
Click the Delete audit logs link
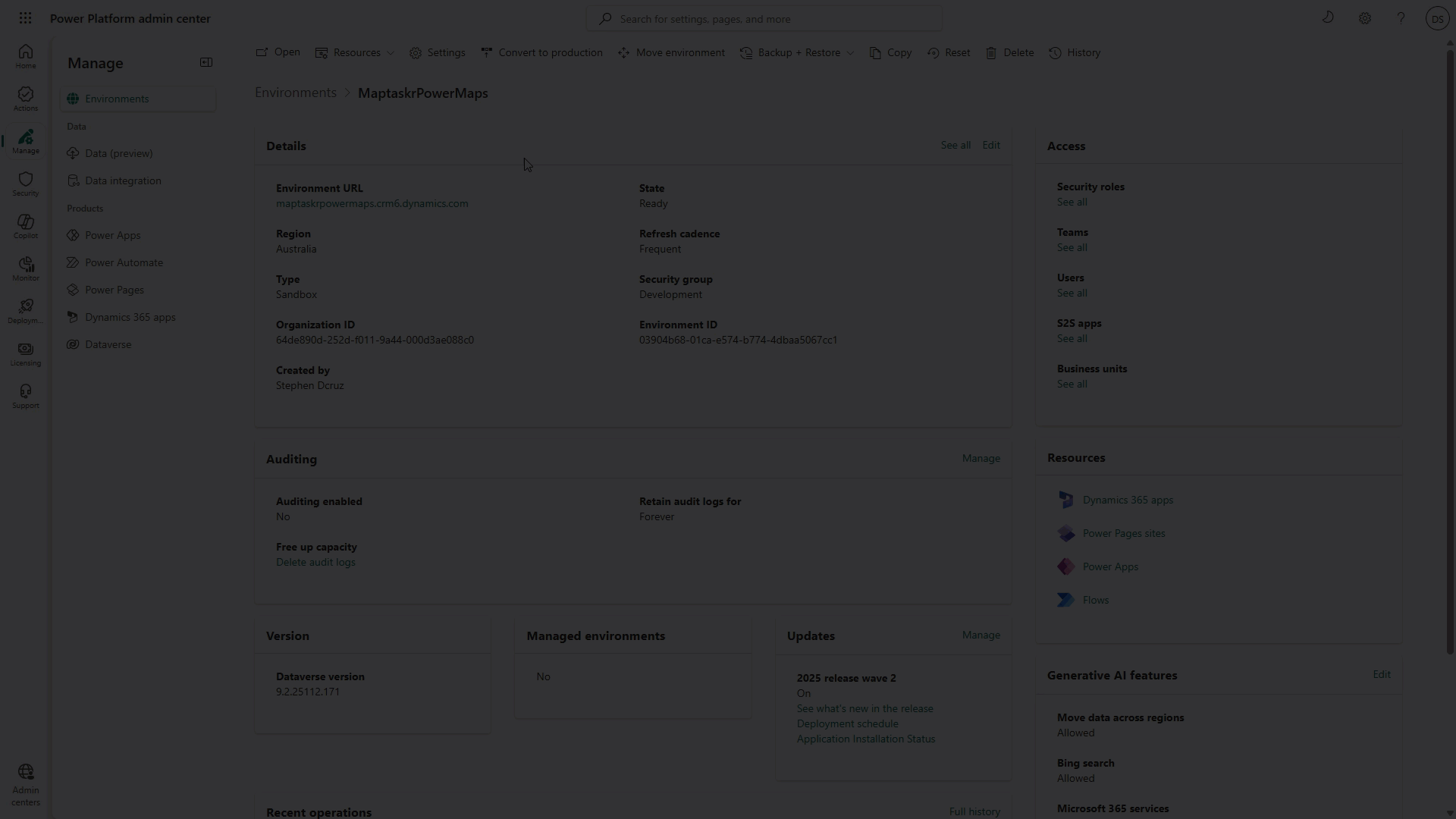[x=315, y=562]
